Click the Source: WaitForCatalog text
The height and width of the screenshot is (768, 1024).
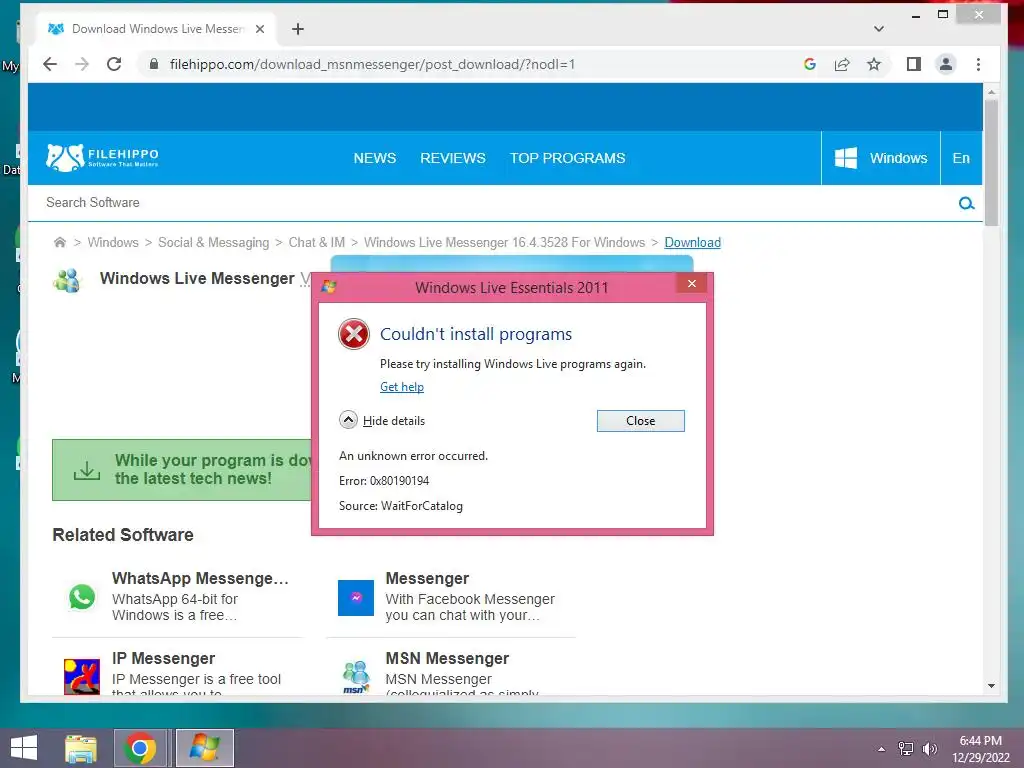[x=401, y=505]
